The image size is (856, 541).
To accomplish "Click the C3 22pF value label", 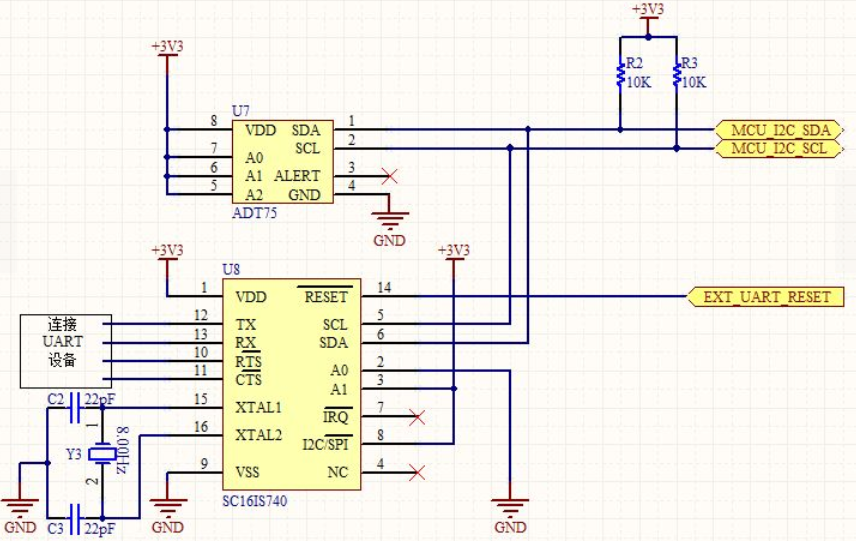I will coord(100,529).
